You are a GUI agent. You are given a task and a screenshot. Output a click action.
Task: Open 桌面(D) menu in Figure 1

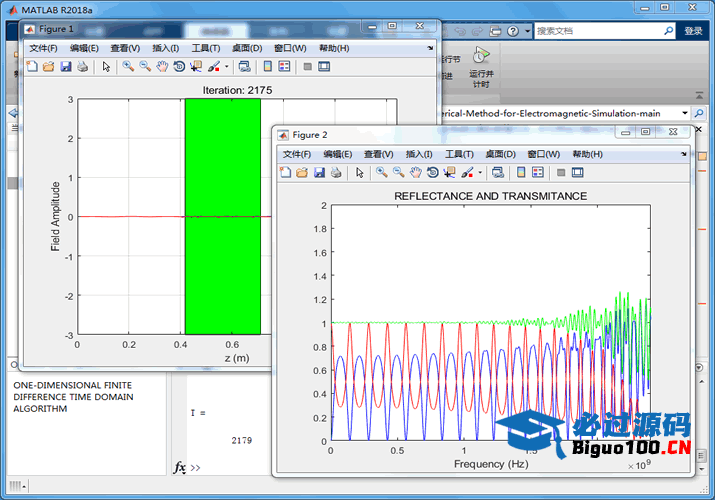[x=247, y=48]
